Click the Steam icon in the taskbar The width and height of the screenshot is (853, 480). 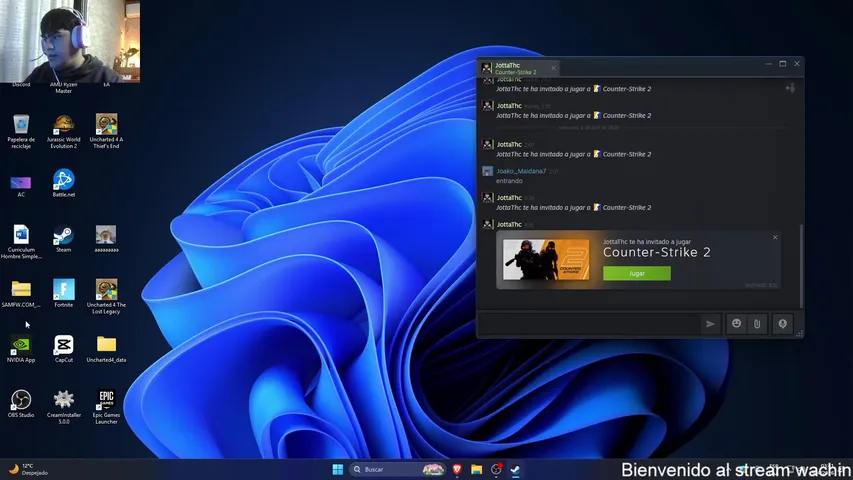(515, 469)
